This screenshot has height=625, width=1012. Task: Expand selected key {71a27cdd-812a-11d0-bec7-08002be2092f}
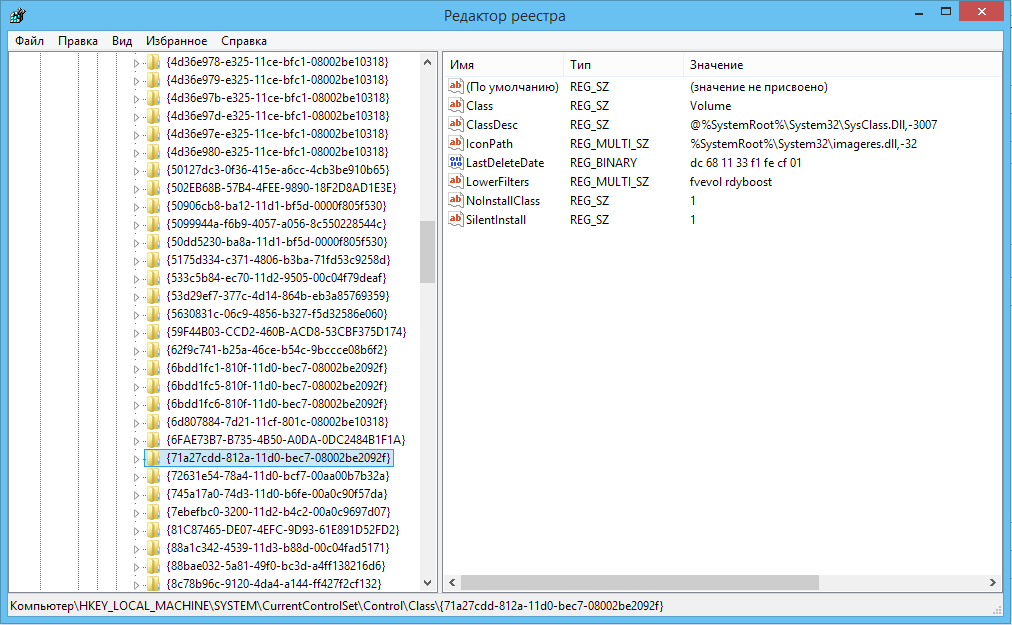[136, 458]
